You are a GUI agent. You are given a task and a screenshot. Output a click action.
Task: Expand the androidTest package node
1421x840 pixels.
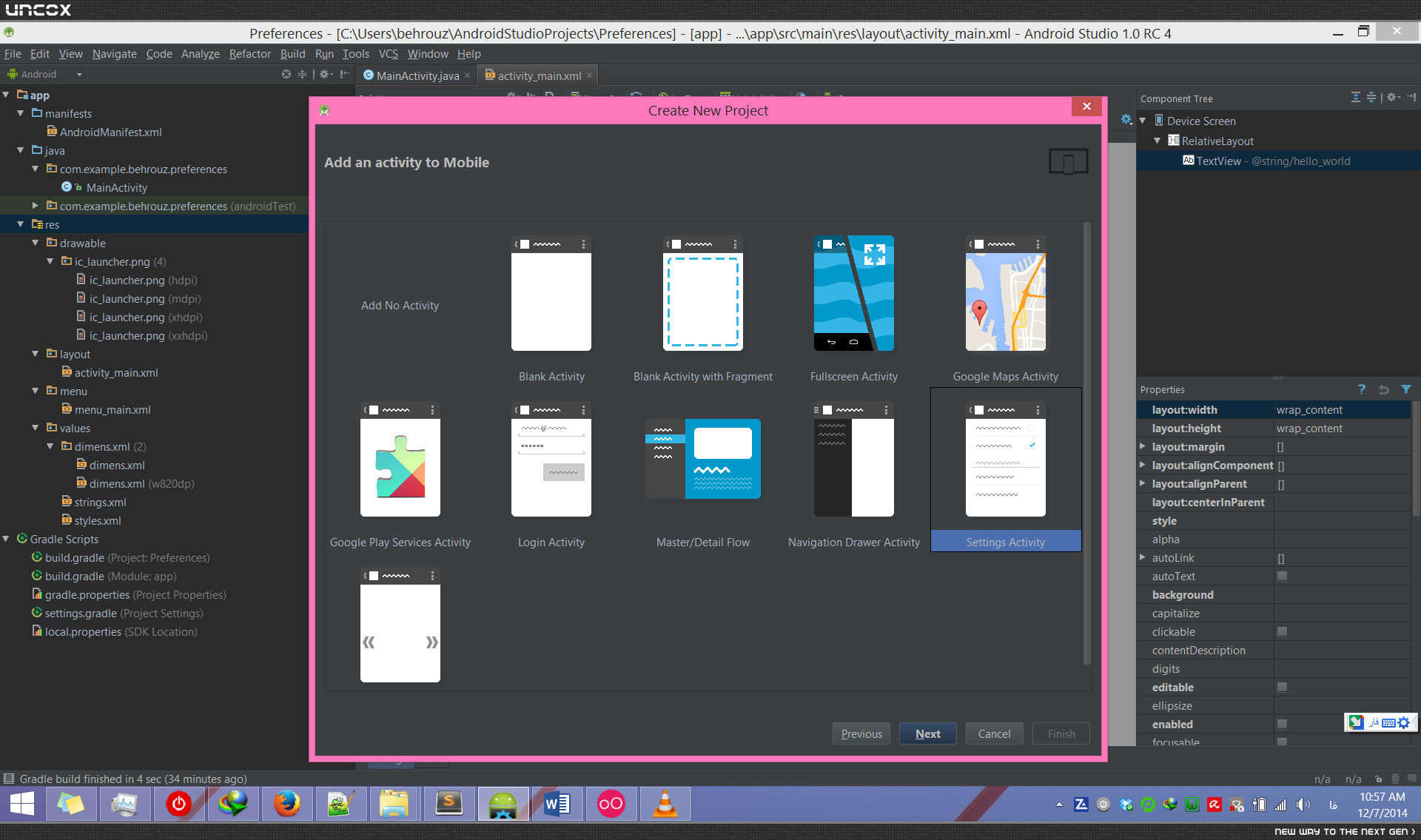[35, 206]
